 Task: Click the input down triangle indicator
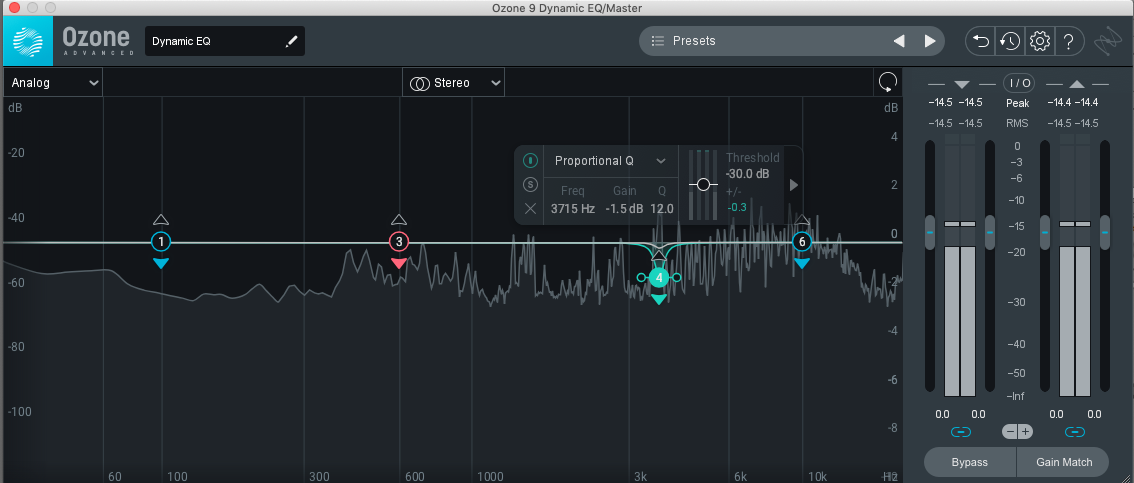[x=961, y=85]
